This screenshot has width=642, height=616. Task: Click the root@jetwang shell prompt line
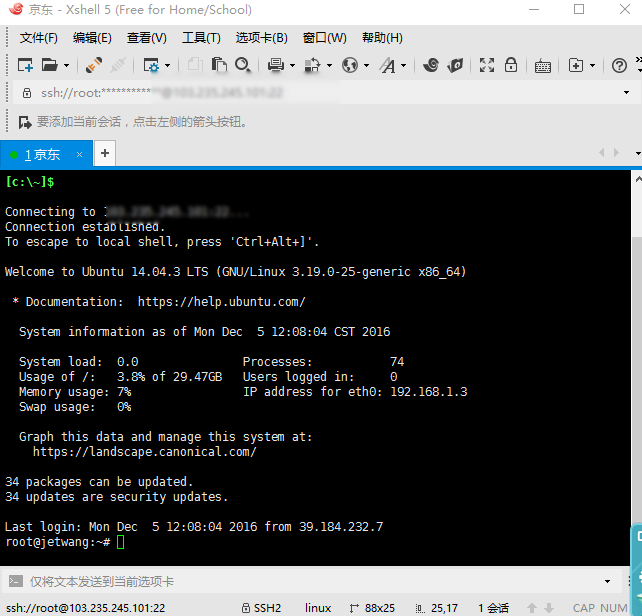65,542
